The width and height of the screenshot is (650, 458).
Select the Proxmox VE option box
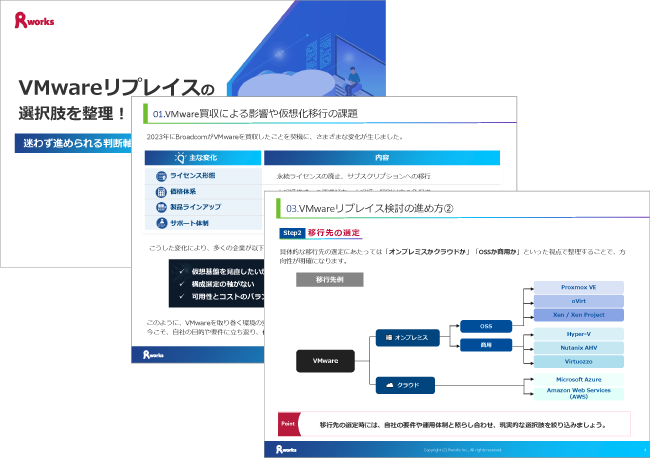(578, 287)
